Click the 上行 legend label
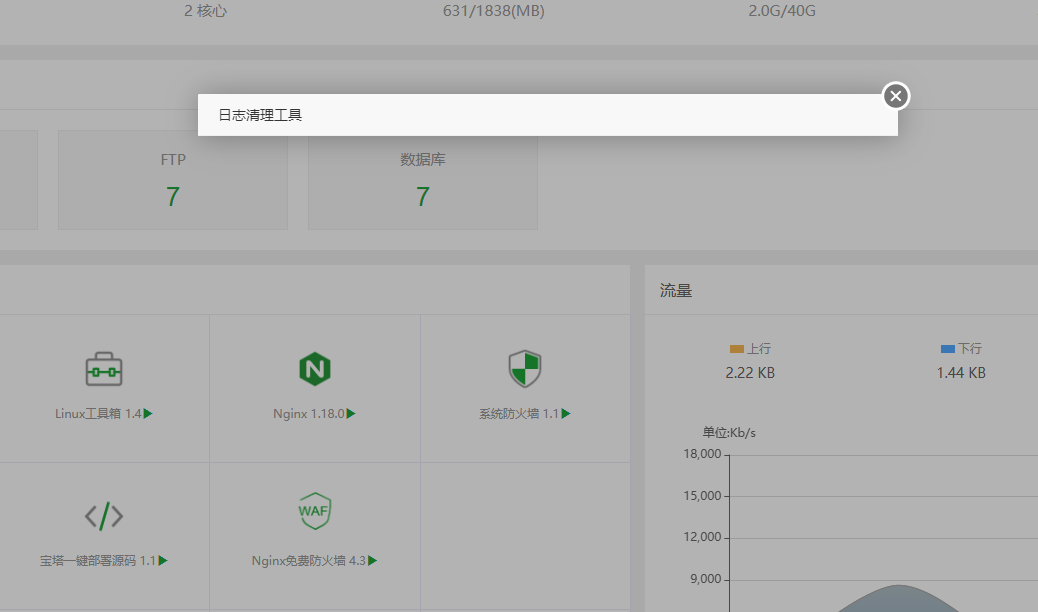 point(759,348)
